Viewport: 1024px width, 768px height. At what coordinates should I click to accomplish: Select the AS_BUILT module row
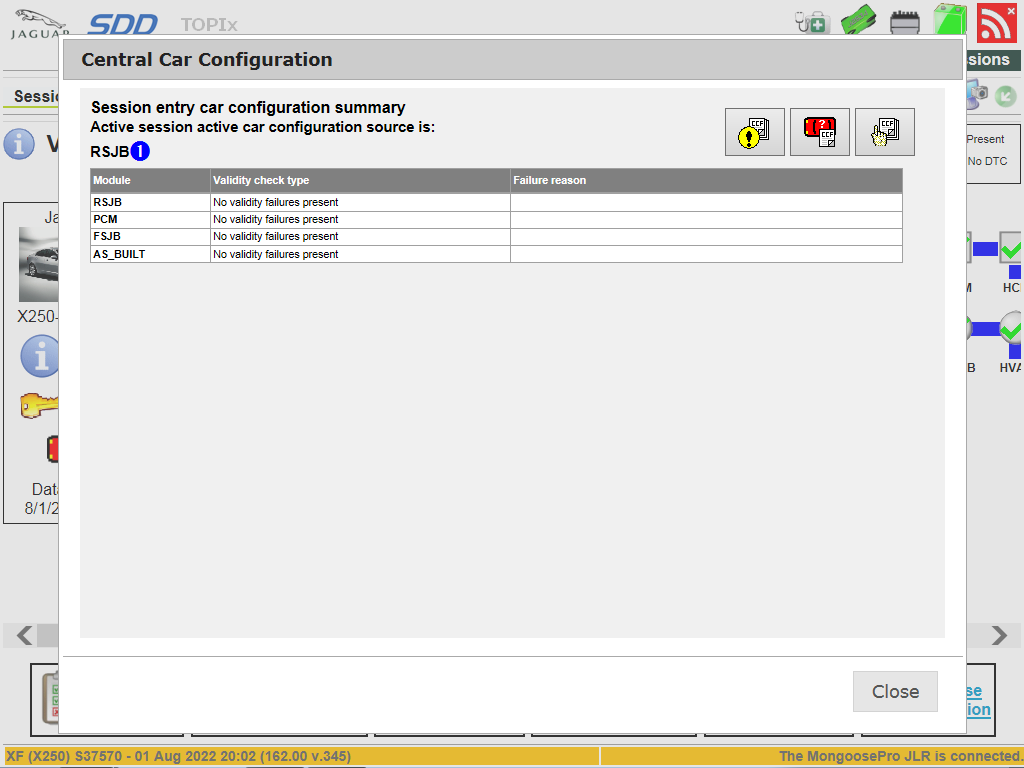coord(150,254)
